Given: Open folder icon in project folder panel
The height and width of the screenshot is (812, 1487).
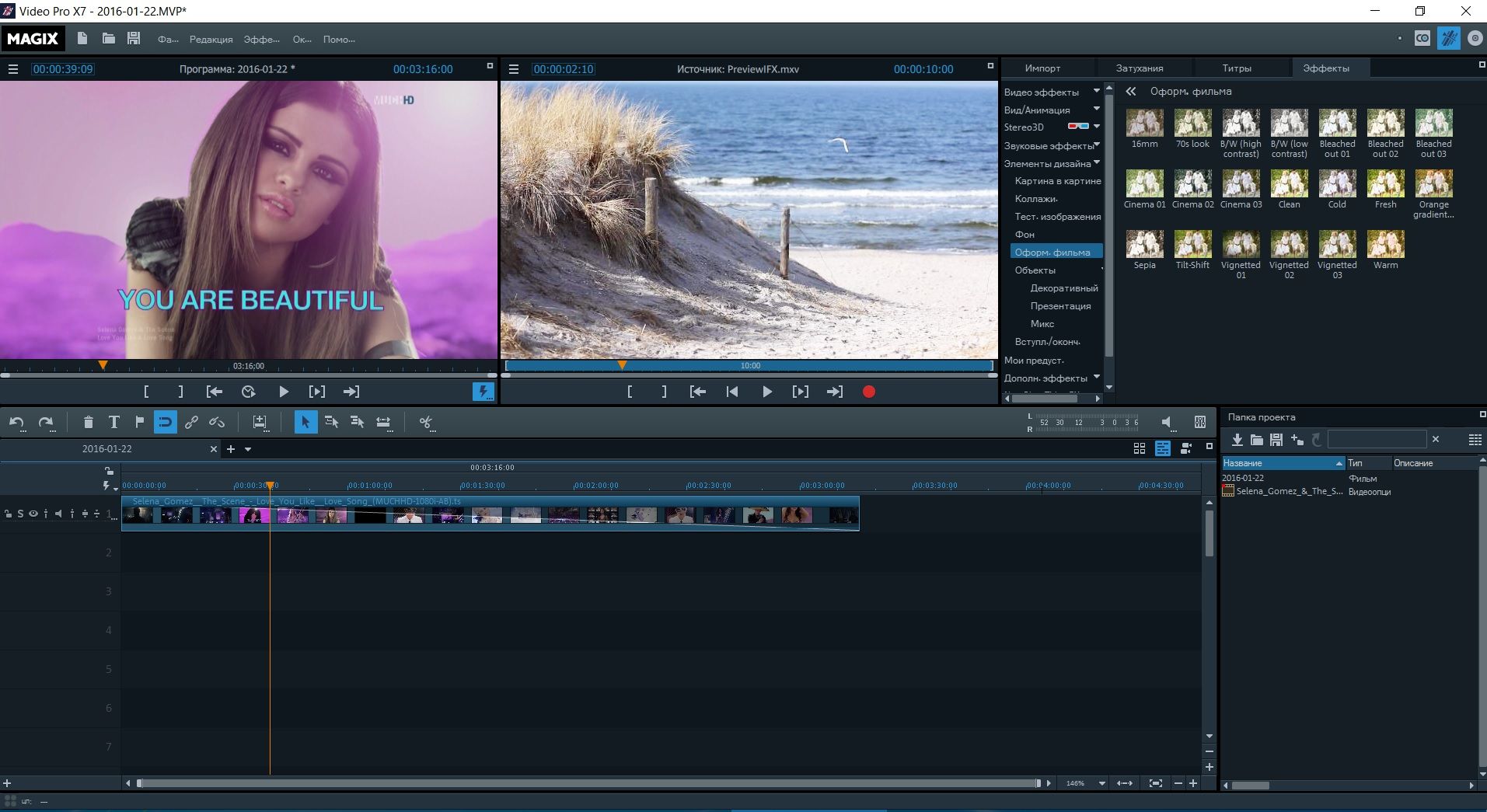Looking at the screenshot, I should 1256,440.
